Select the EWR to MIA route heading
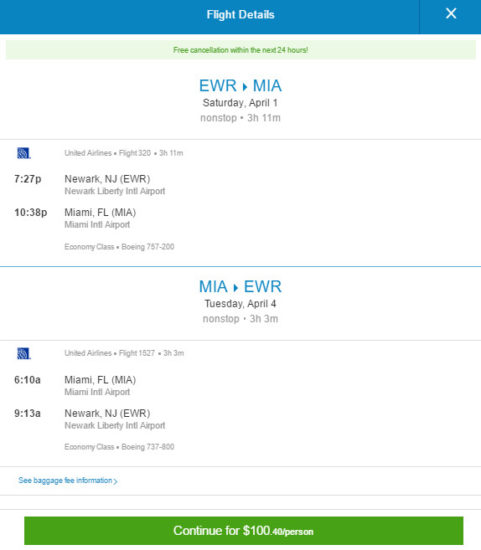This screenshot has height=550, width=481. (240, 86)
